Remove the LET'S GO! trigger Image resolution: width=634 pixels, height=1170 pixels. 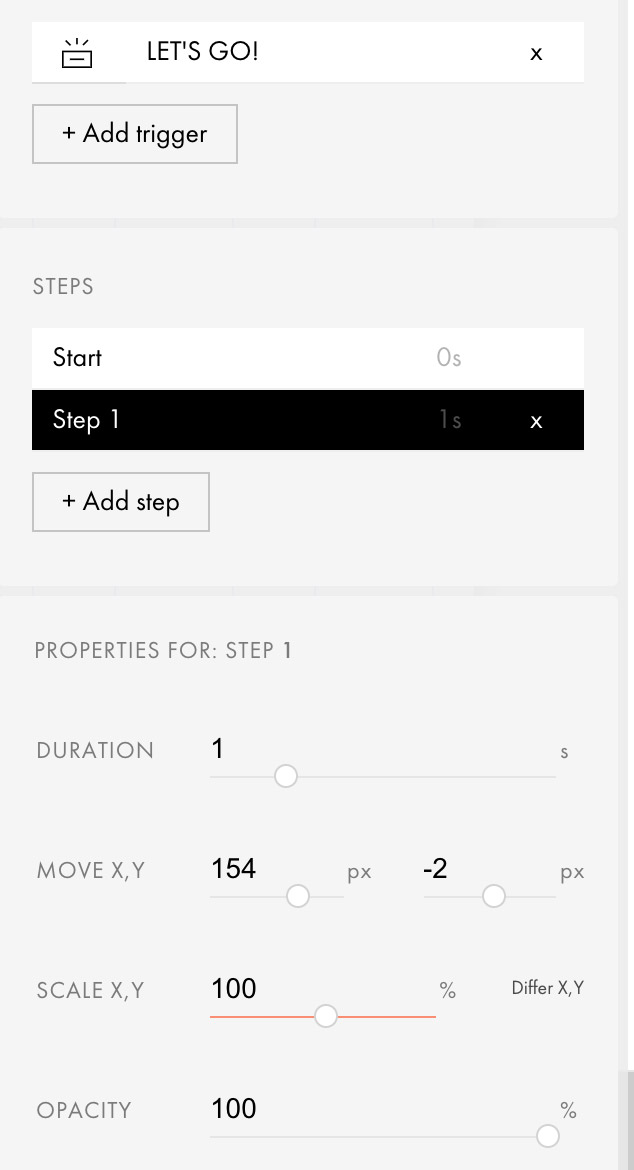point(536,54)
